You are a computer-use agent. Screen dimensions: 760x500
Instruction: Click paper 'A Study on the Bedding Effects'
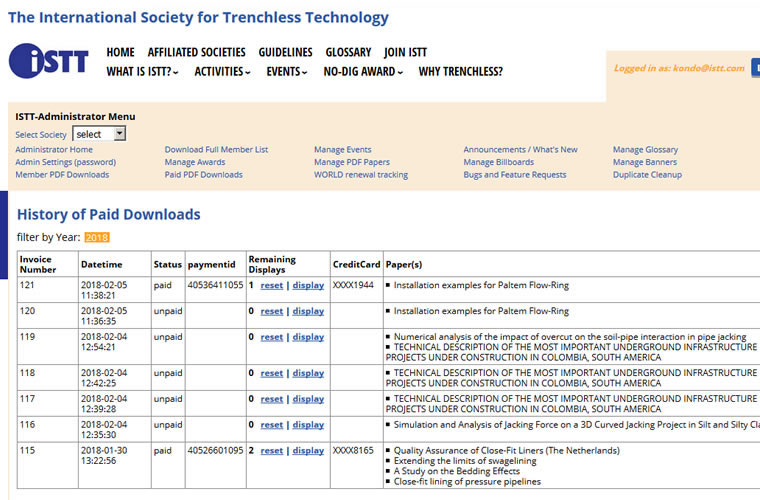pos(457,471)
